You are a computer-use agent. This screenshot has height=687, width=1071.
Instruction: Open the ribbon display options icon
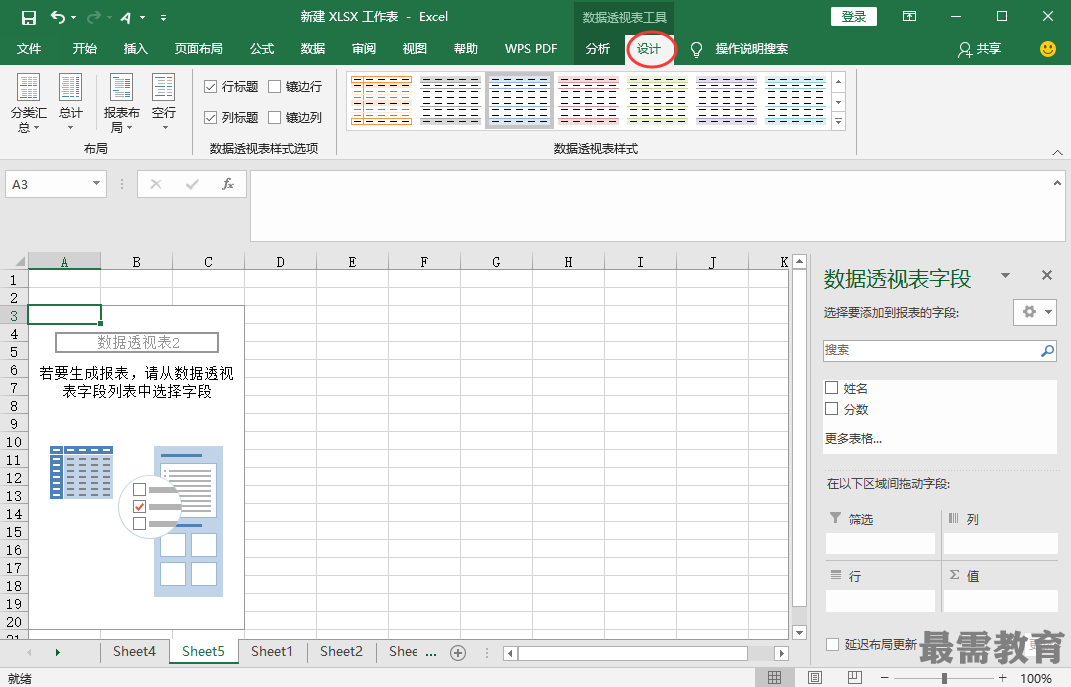(x=909, y=16)
